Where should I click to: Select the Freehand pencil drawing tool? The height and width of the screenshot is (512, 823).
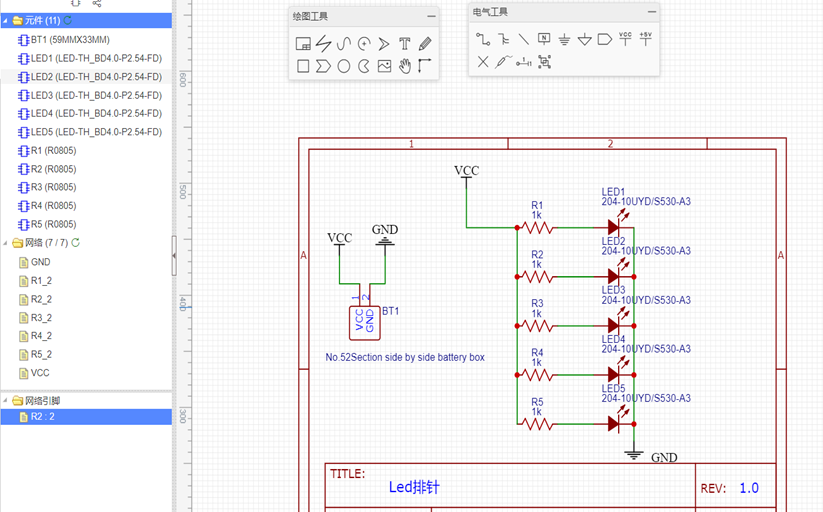coord(425,44)
